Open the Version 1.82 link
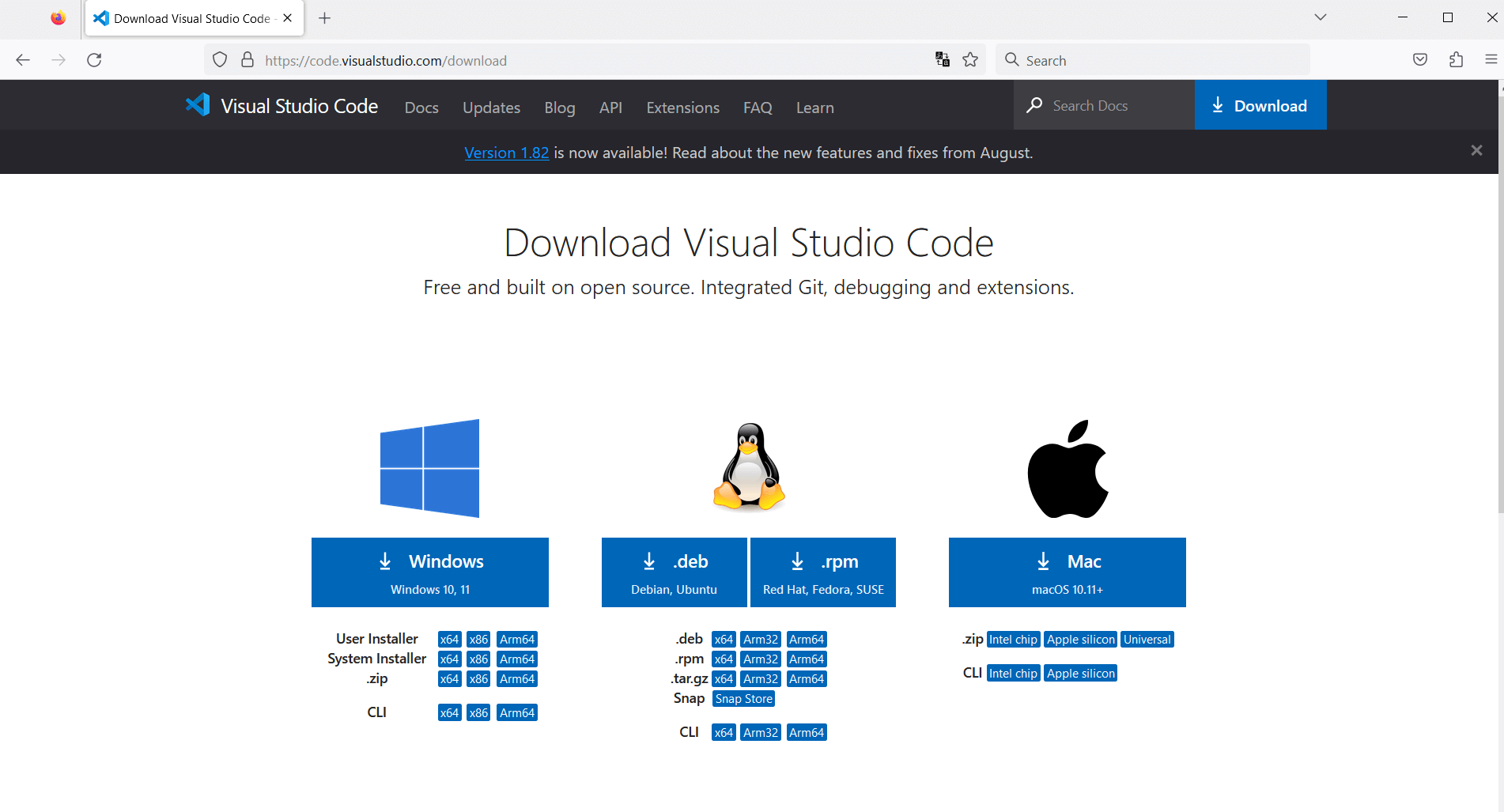The image size is (1504, 812). tap(506, 153)
